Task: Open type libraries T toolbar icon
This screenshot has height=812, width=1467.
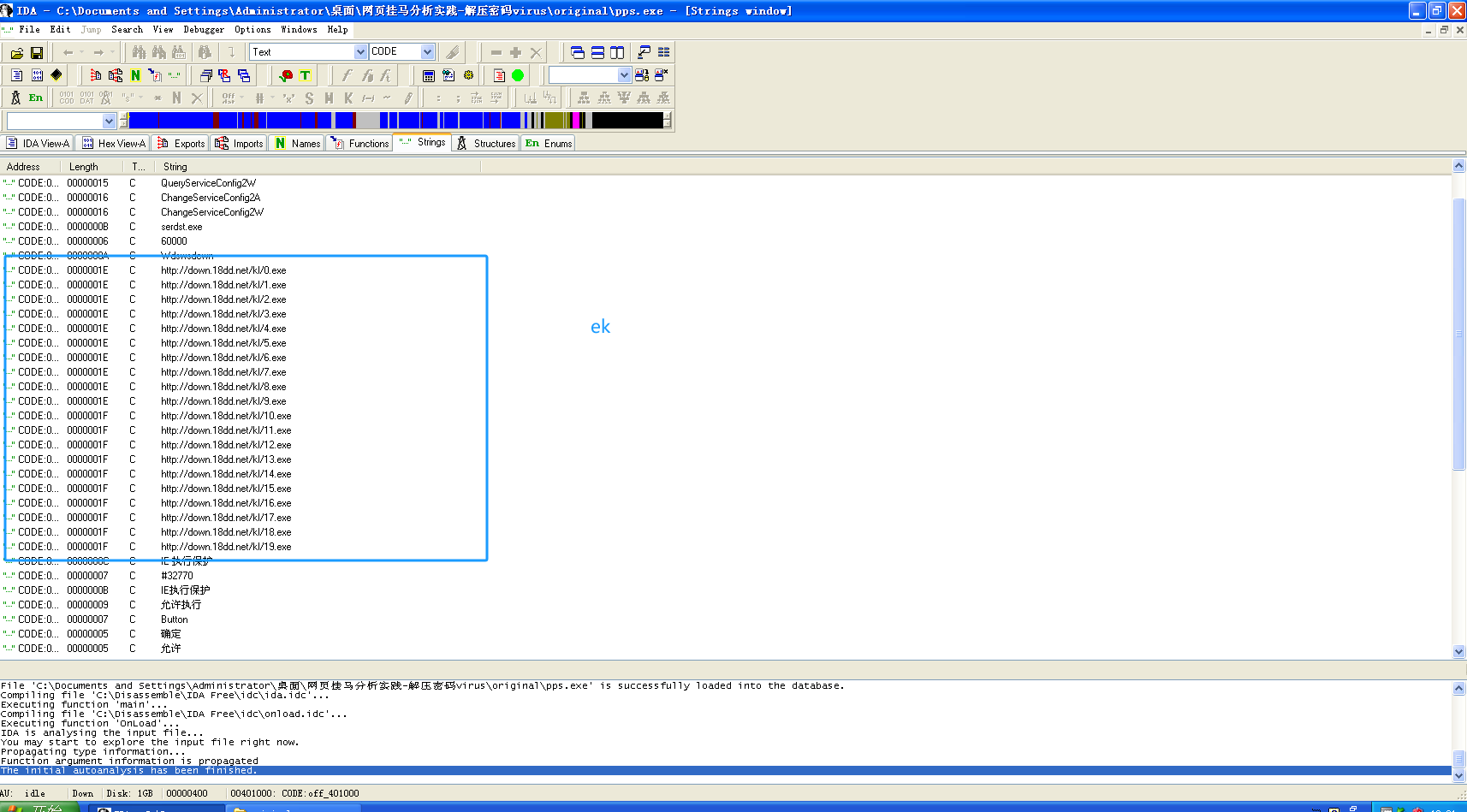Action: pyautogui.click(x=305, y=75)
